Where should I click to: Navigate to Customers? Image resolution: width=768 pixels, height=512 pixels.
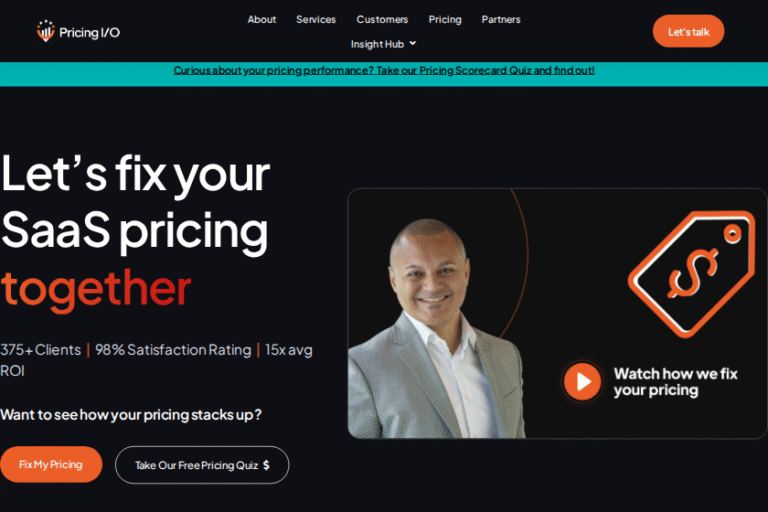[382, 20]
